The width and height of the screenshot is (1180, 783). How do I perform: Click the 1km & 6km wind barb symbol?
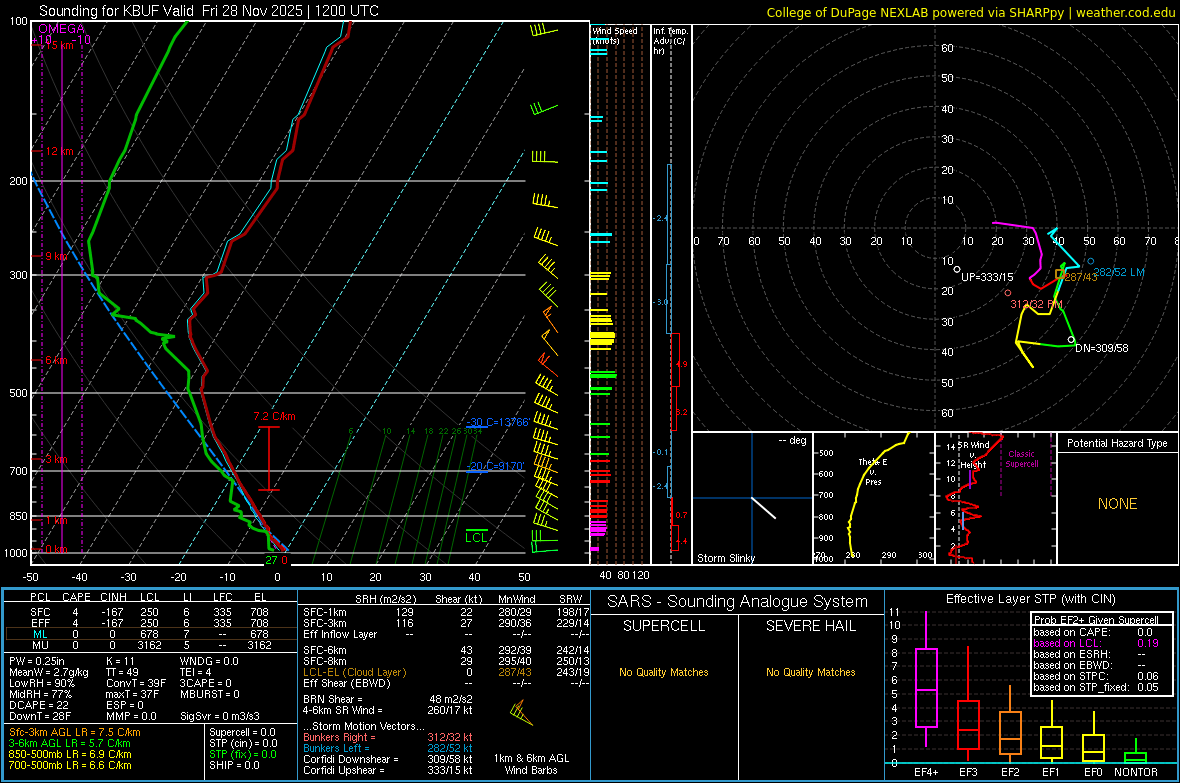click(521, 712)
